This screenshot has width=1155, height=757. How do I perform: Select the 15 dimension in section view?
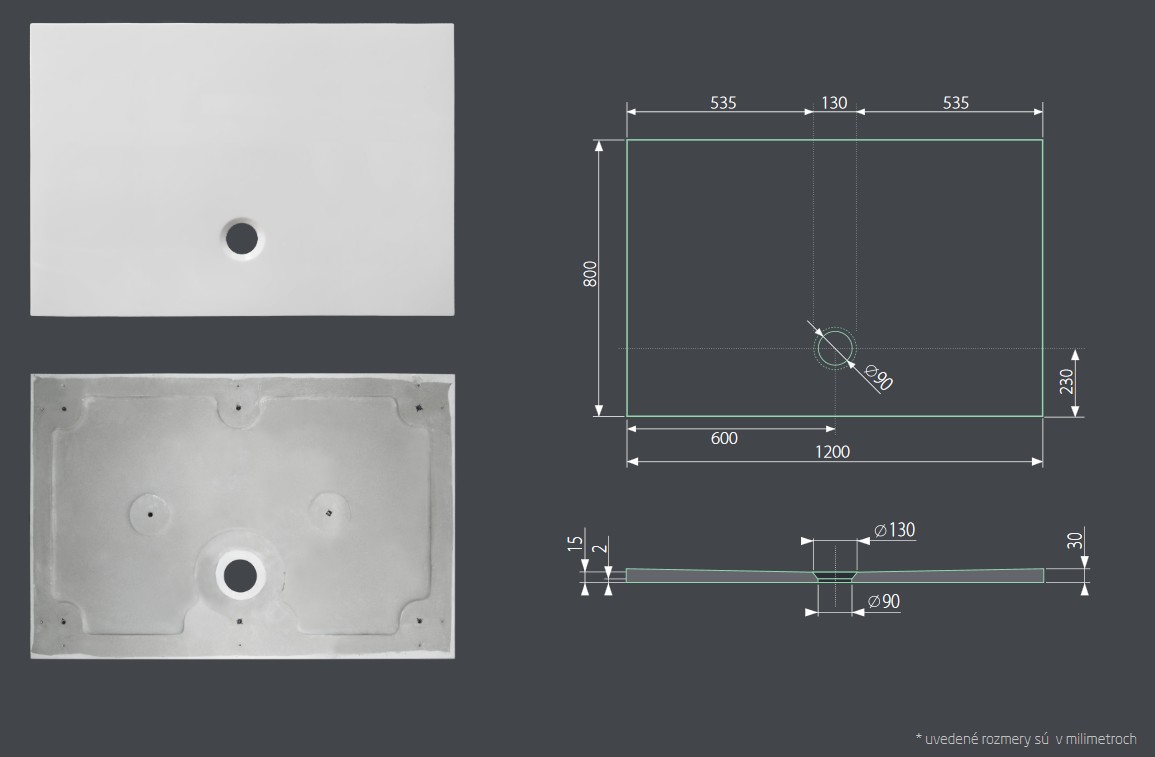click(x=573, y=545)
